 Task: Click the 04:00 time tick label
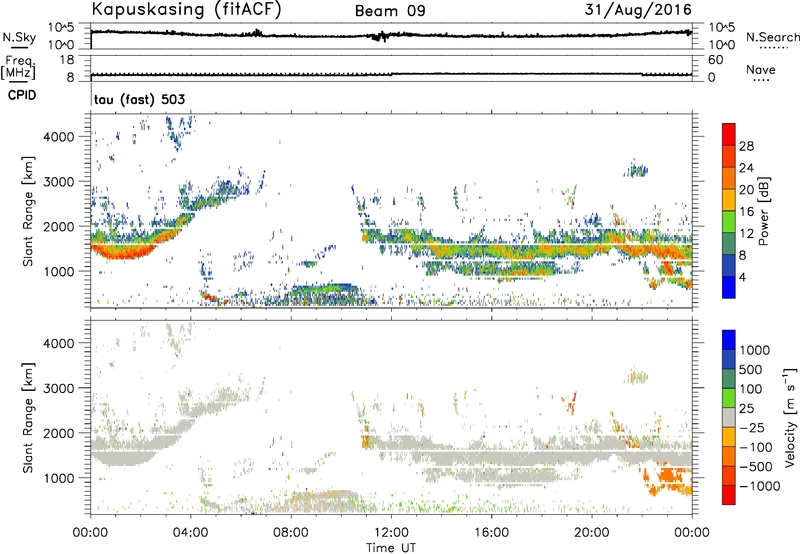[x=190, y=533]
